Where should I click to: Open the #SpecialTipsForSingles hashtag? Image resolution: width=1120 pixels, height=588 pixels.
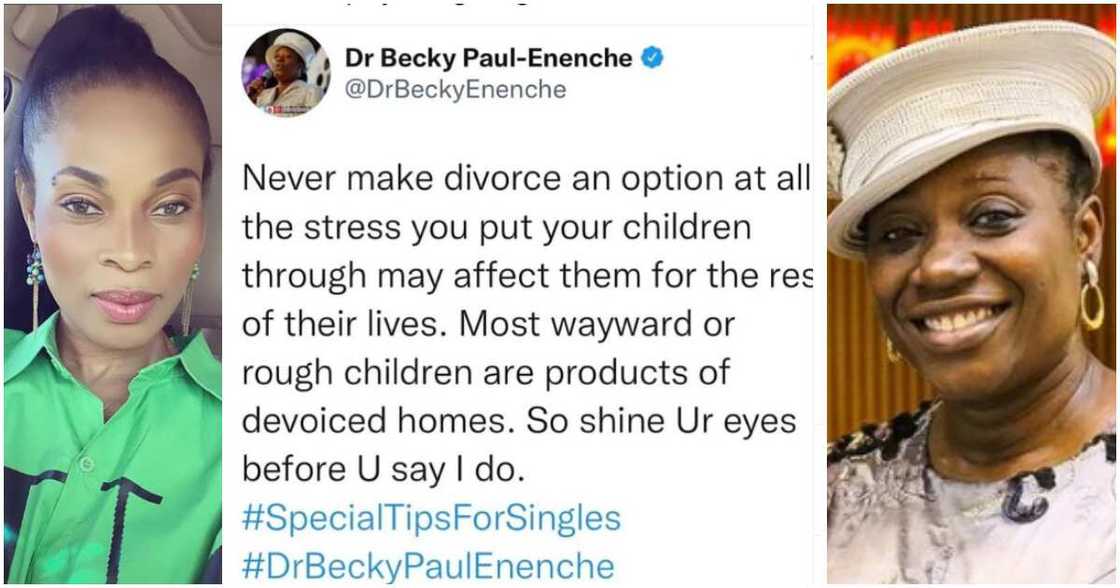(430, 518)
